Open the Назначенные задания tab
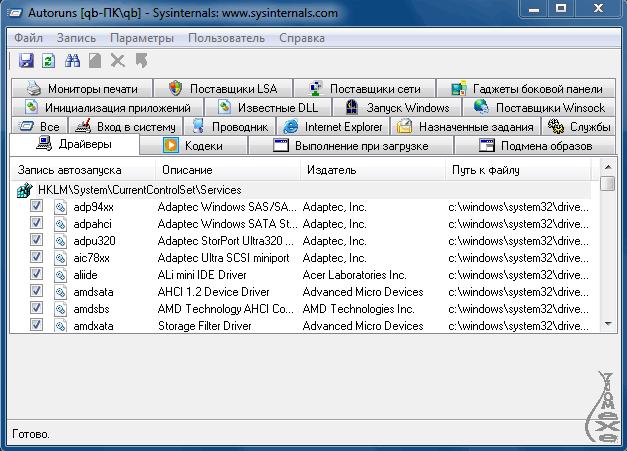 coord(465,127)
